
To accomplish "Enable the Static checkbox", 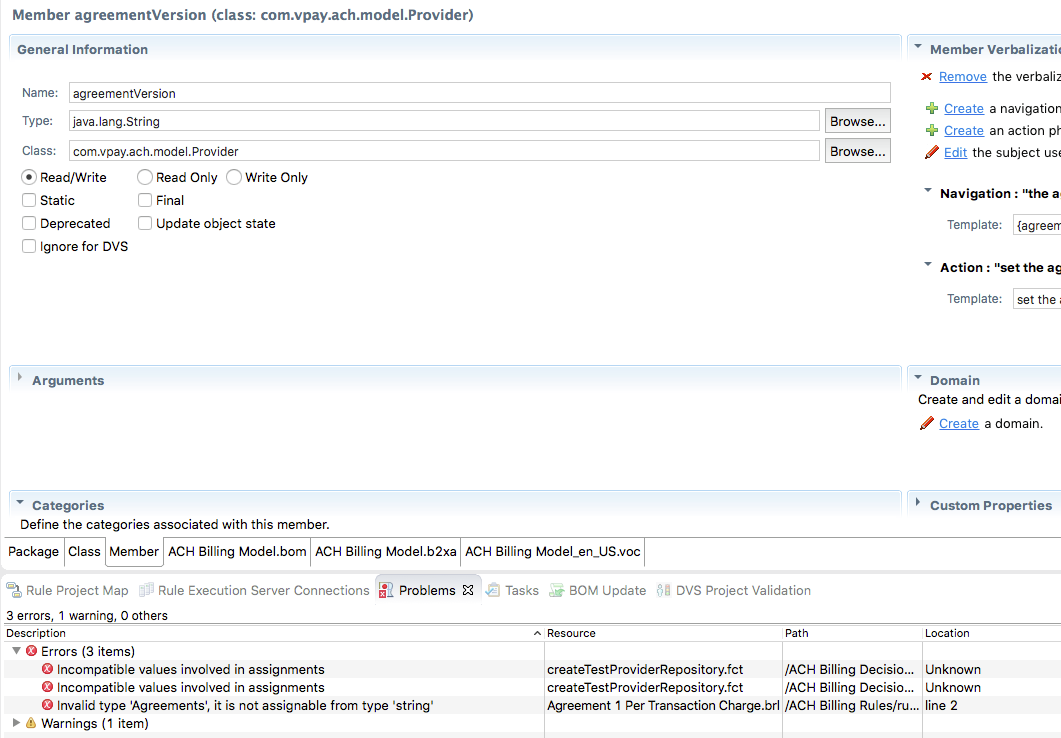I will pyautogui.click(x=28, y=200).
